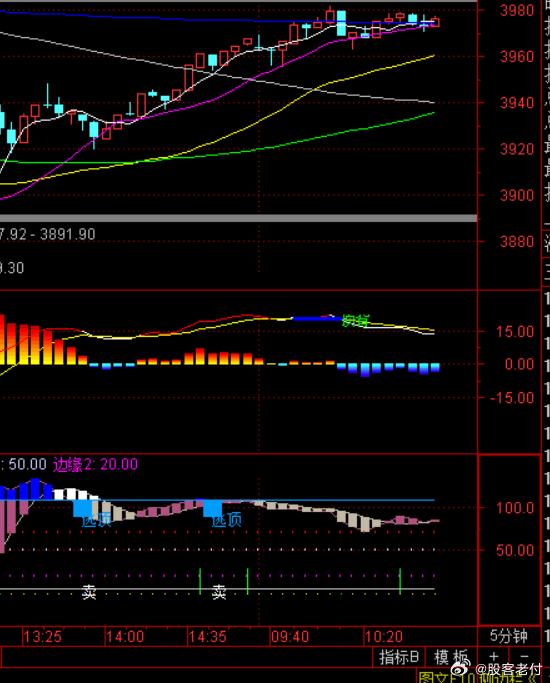Click the 图文F10 link at bottom

click(446, 678)
